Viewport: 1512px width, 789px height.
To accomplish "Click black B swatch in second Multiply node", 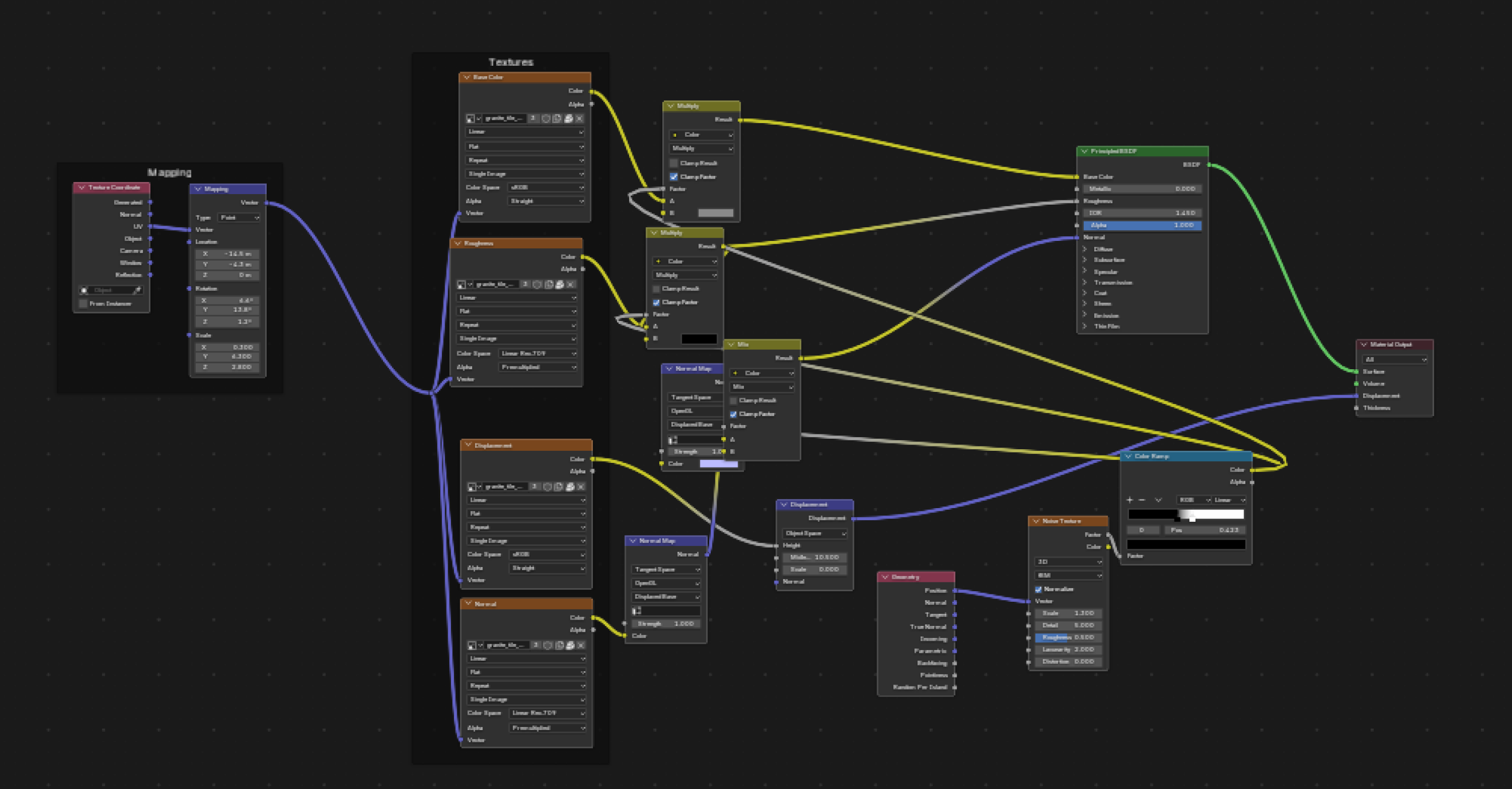I will pos(699,339).
